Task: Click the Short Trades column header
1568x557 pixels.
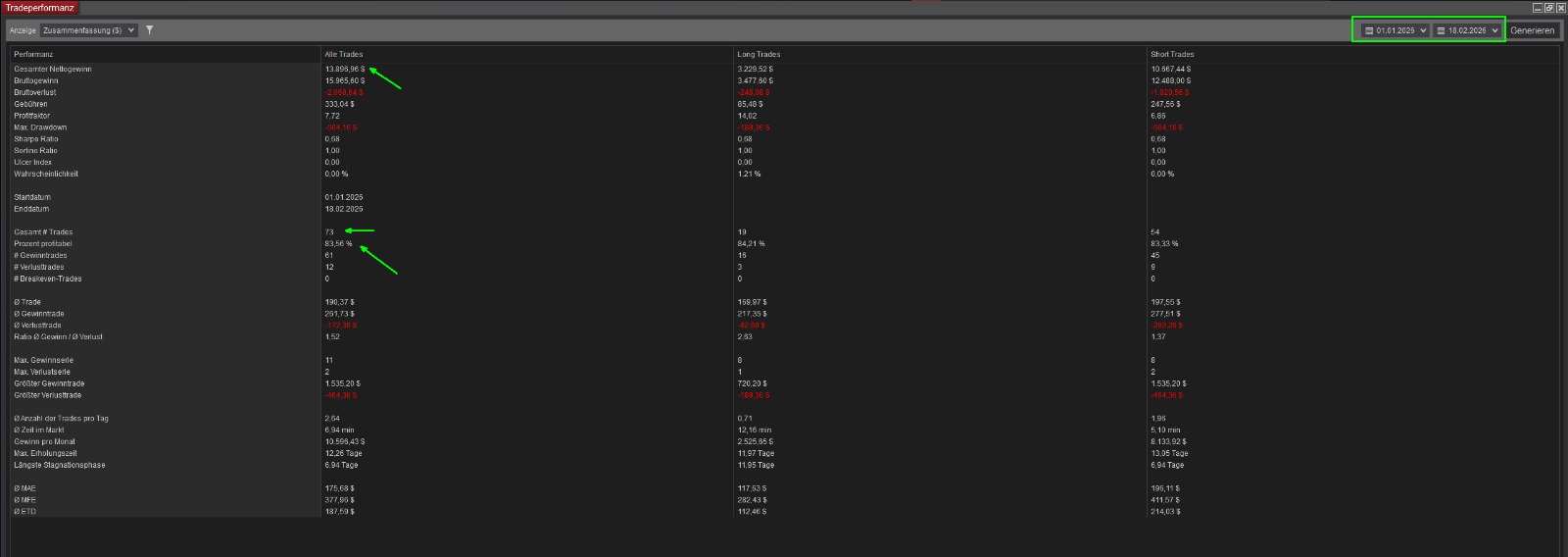Action: tap(1172, 54)
